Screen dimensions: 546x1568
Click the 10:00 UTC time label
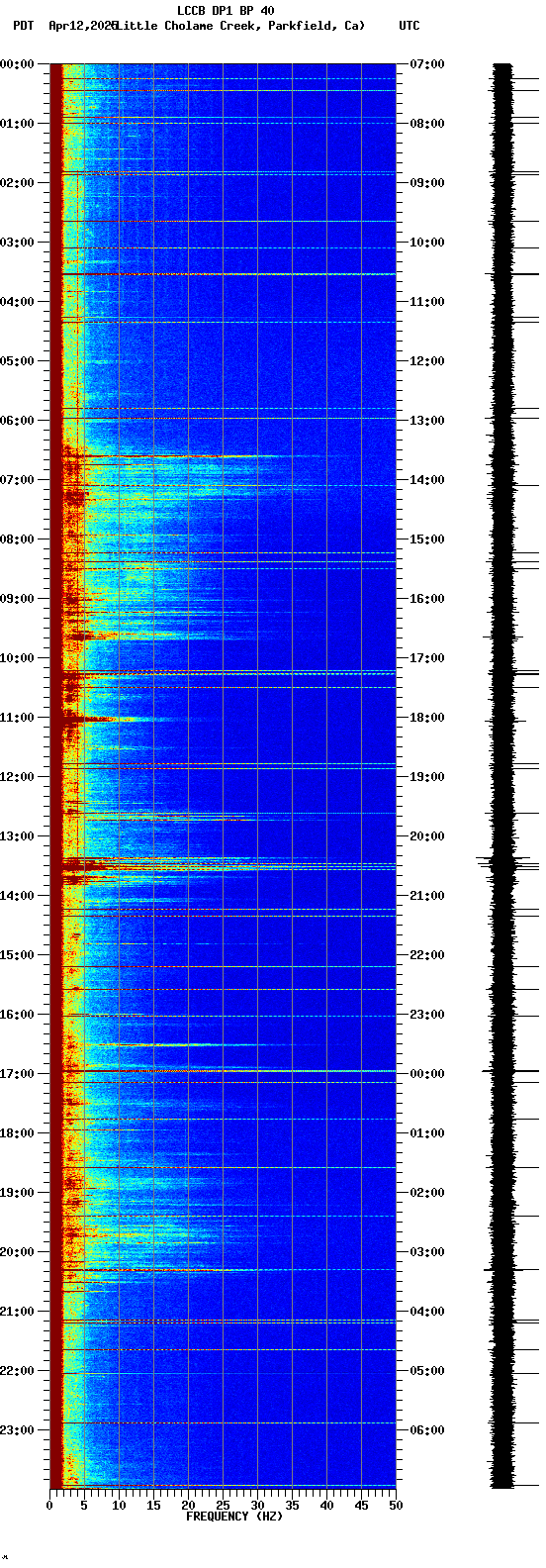pos(427,243)
